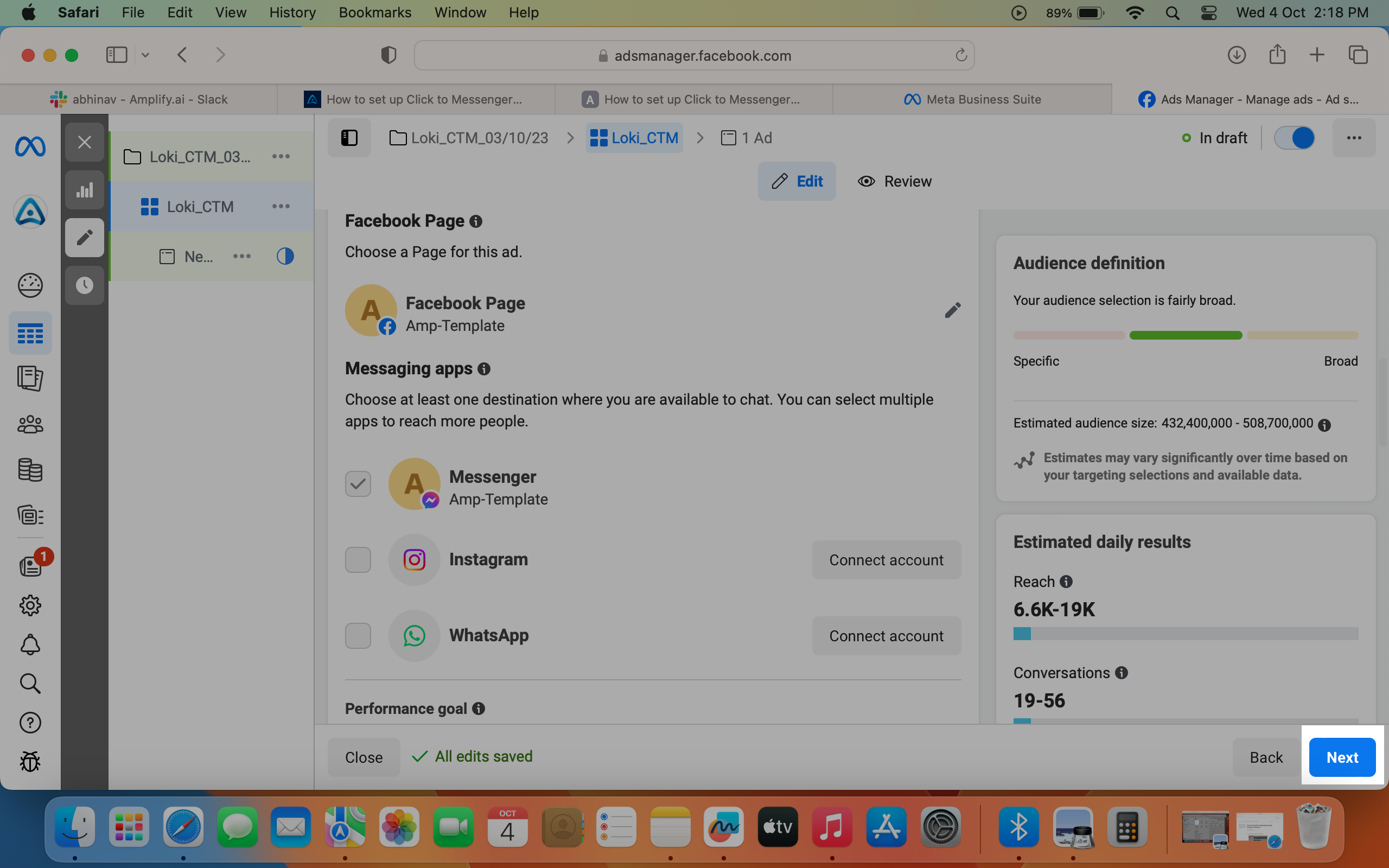The height and width of the screenshot is (868, 1389).
Task: Click the Next button
Action: 1342,757
